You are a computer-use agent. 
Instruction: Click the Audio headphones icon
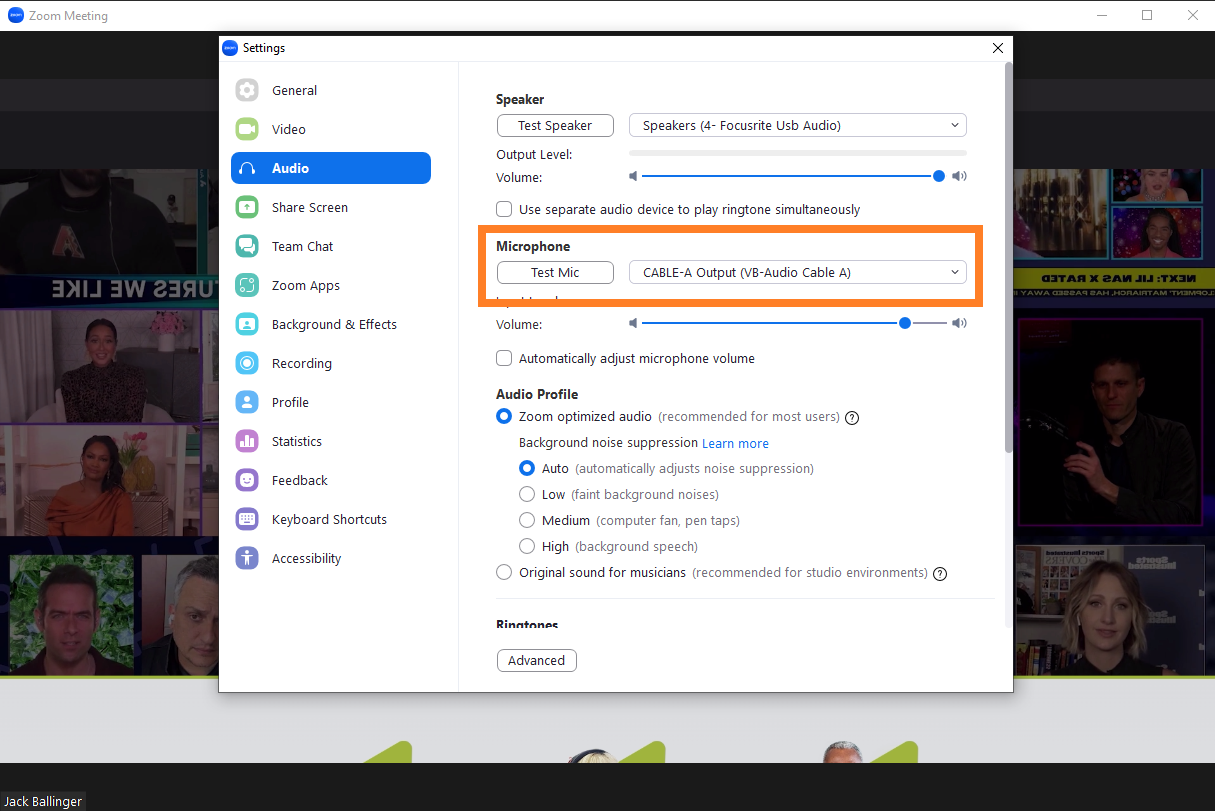[247, 168]
